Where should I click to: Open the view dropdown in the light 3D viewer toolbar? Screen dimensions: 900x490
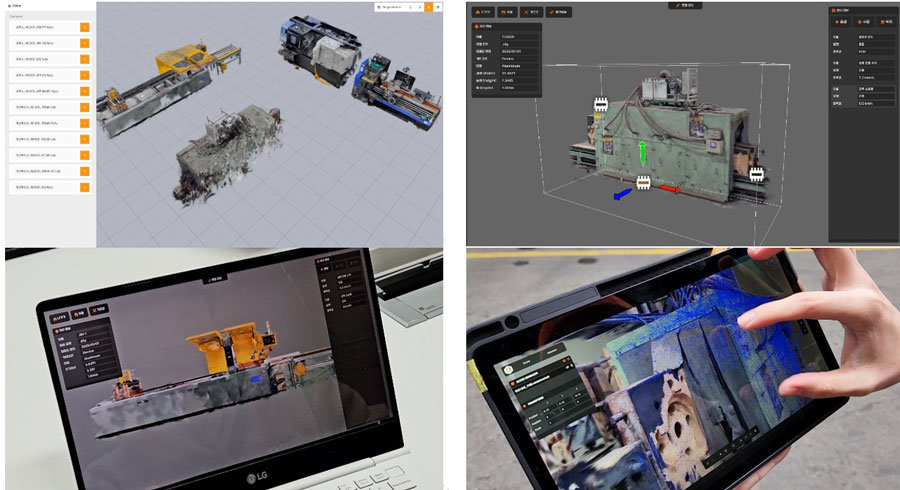(390, 7)
